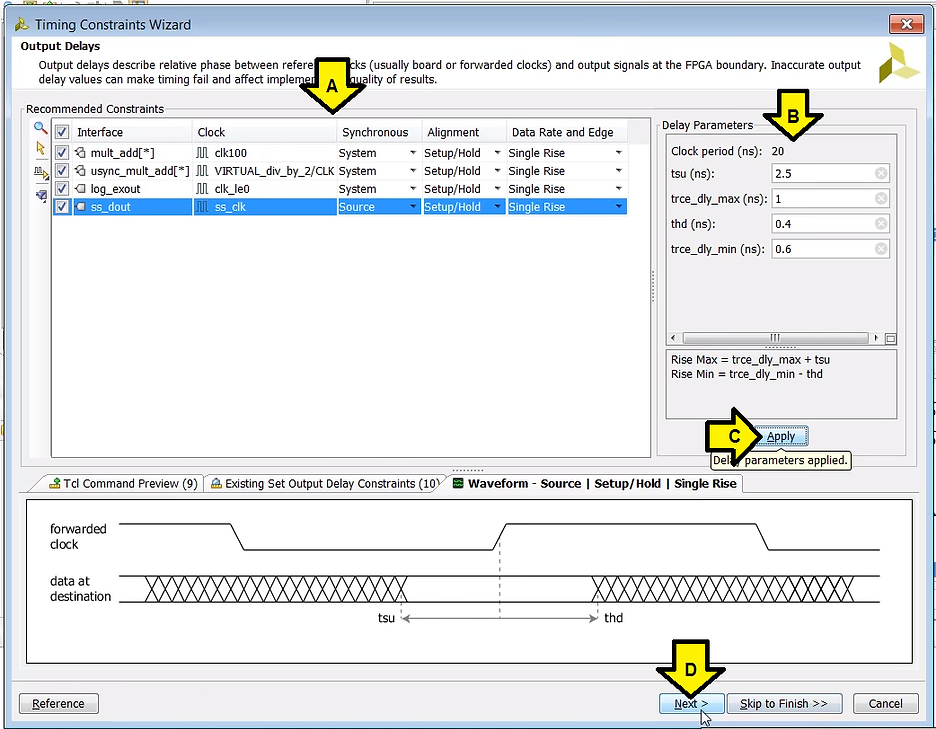Click the bottom filter icon in left toolbar

point(41,195)
